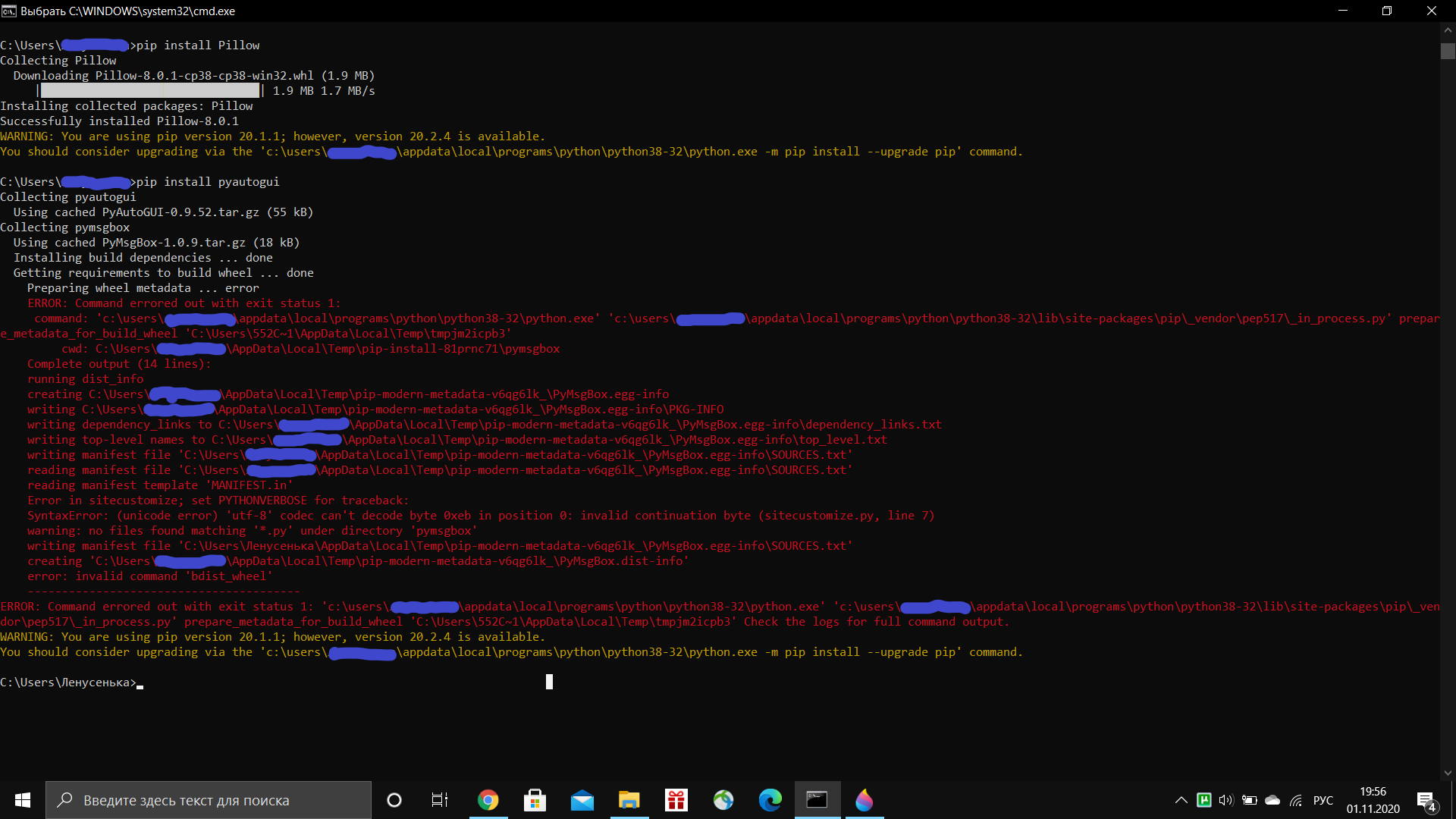
Task: Click 'Installing build dependencies ... done' line
Action: pyautogui.click(x=143, y=258)
